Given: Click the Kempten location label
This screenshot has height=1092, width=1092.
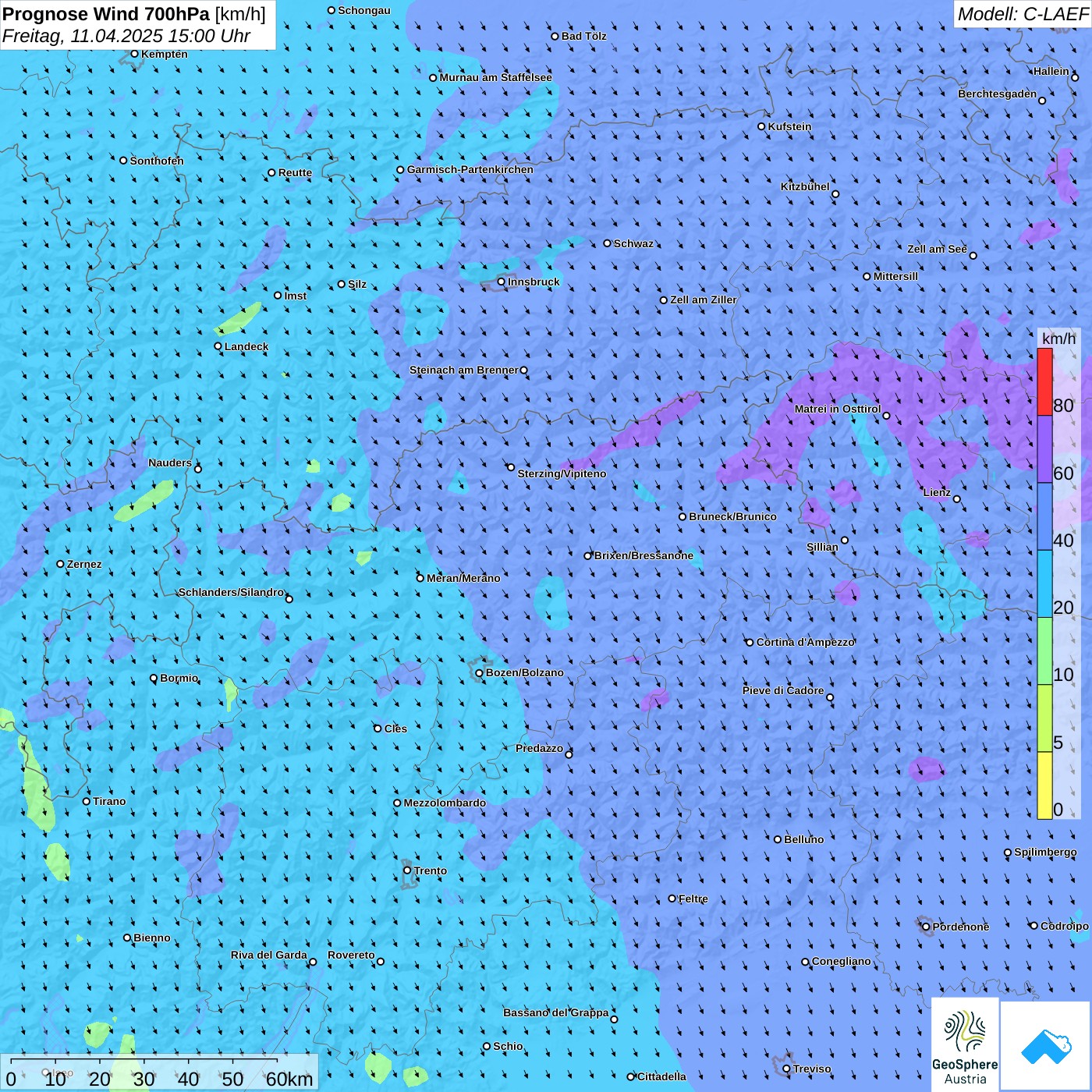Looking at the screenshot, I should [164, 54].
